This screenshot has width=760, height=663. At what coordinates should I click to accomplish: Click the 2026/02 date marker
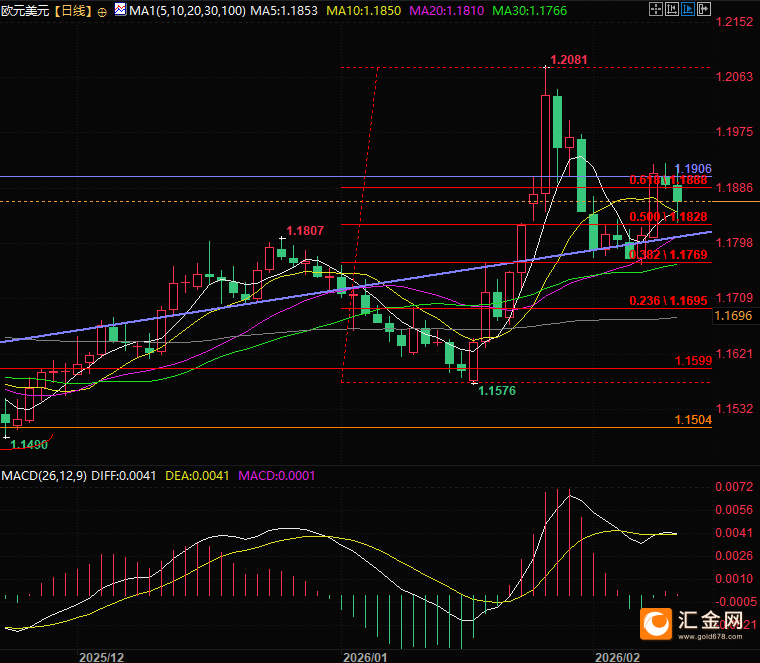point(617,657)
